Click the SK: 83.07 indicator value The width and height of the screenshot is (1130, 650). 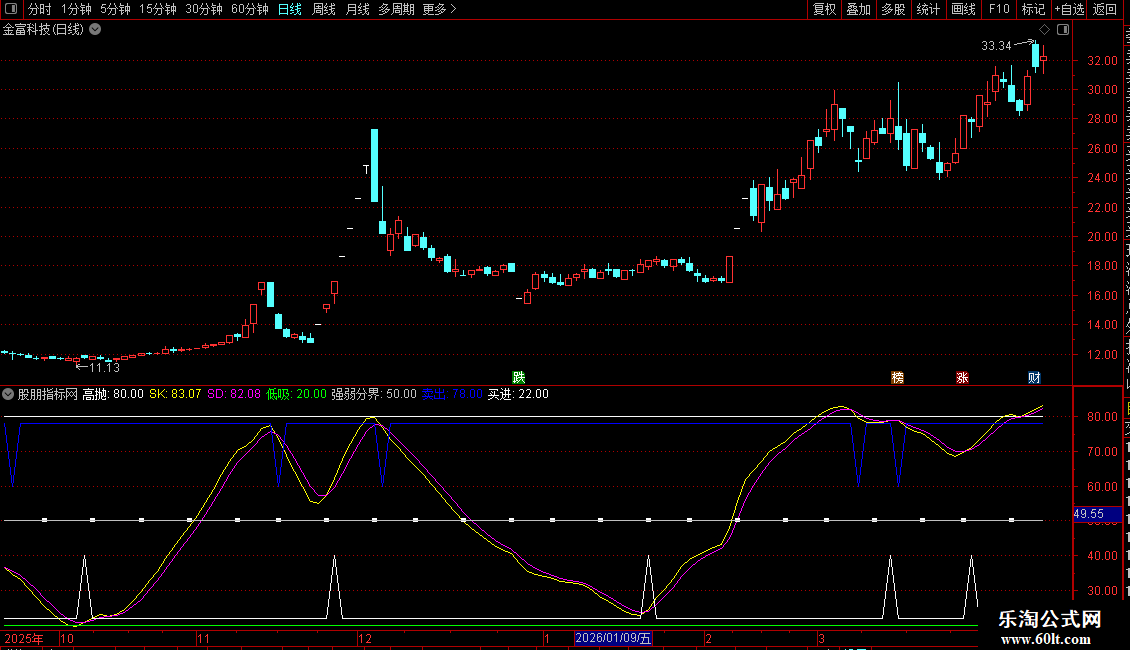(175, 394)
